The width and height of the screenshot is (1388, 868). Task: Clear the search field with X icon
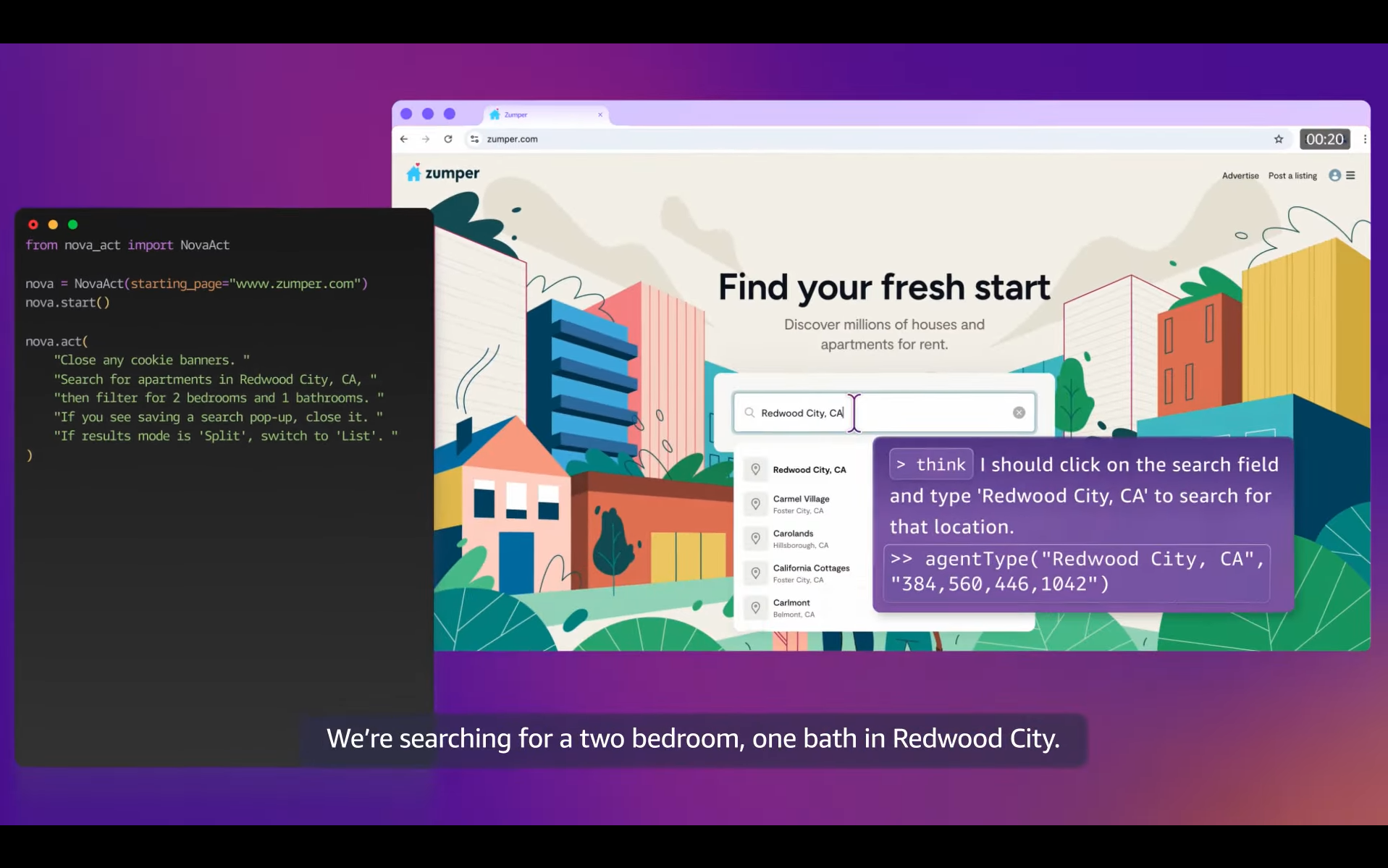pos(1019,413)
